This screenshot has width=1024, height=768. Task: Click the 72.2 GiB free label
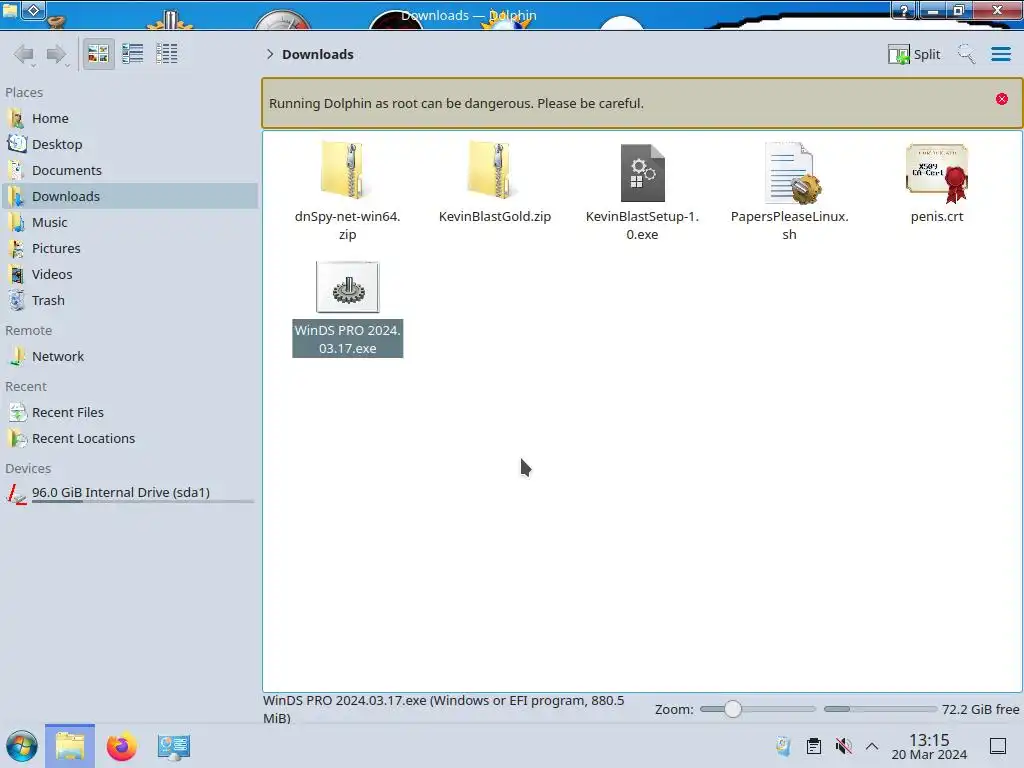coord(980,709)
